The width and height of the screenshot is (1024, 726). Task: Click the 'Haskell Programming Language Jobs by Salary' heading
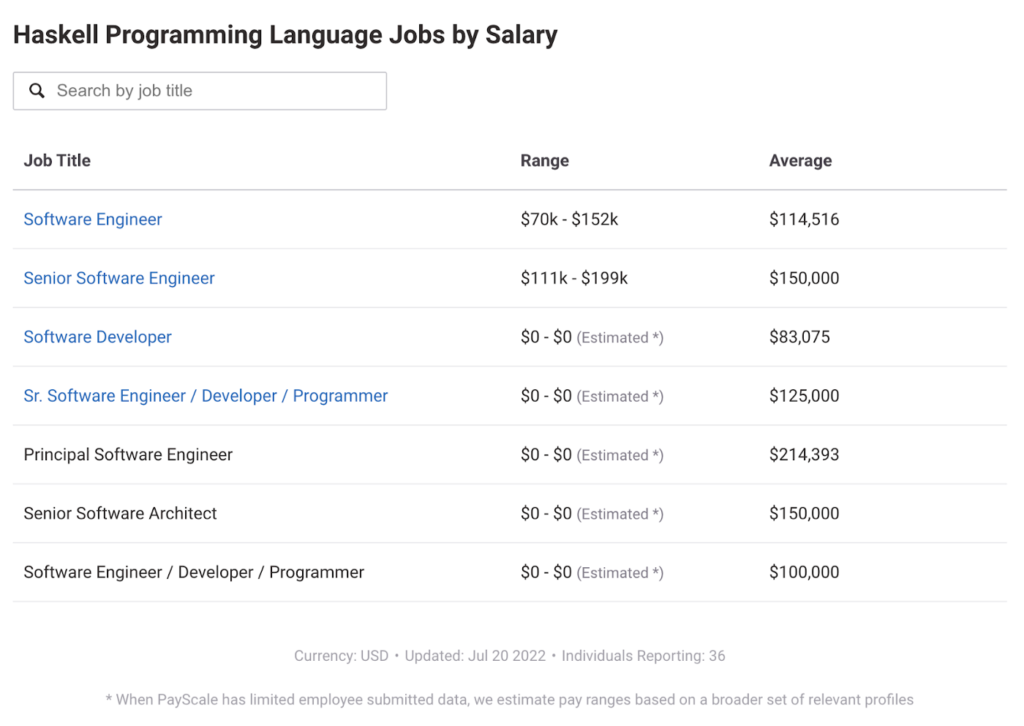(285, 35)
